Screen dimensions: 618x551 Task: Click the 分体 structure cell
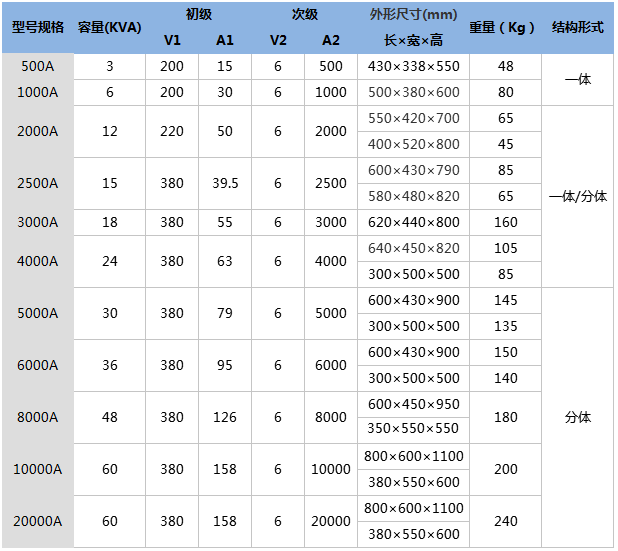578,417
